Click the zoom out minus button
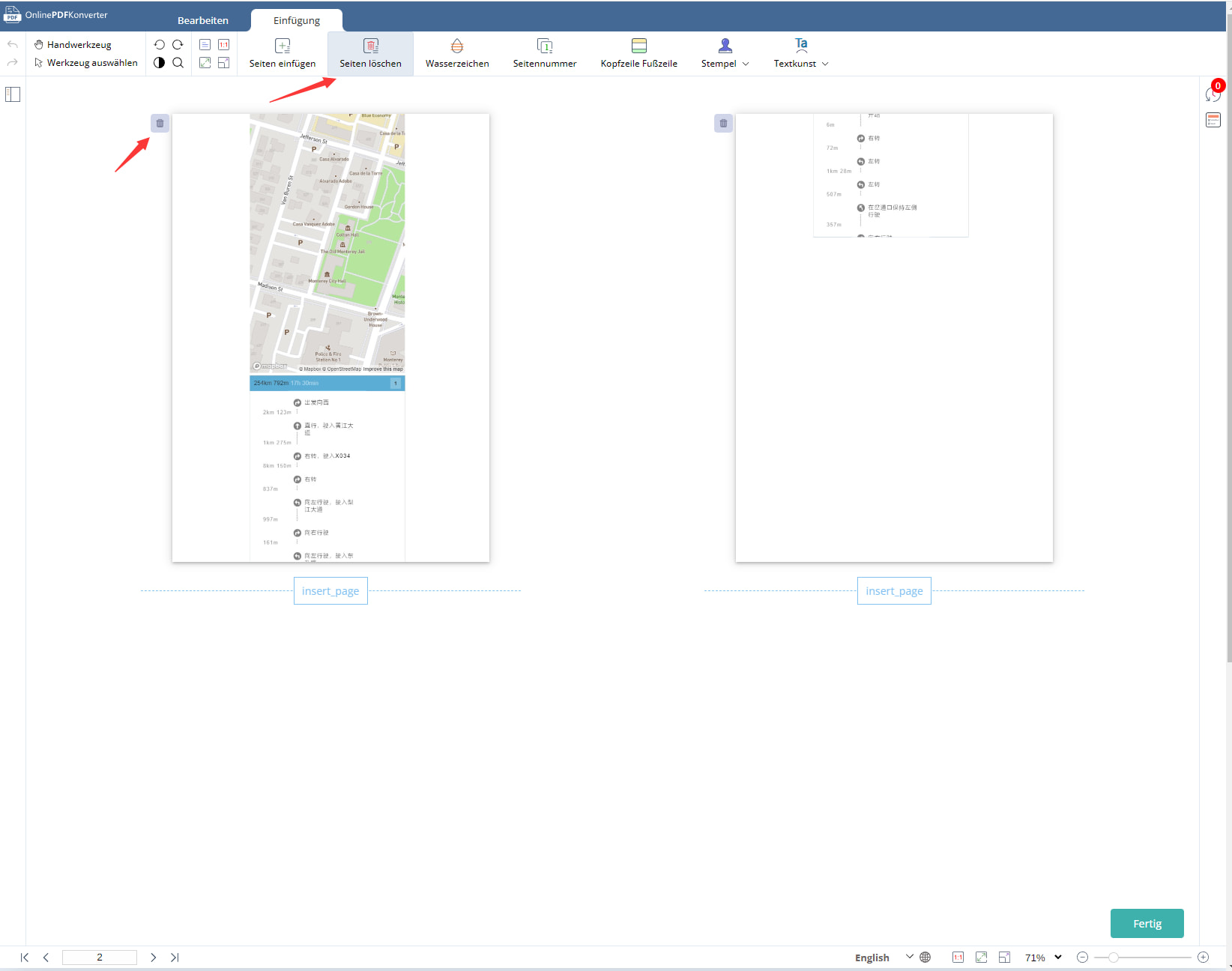 click(1082, 957)
